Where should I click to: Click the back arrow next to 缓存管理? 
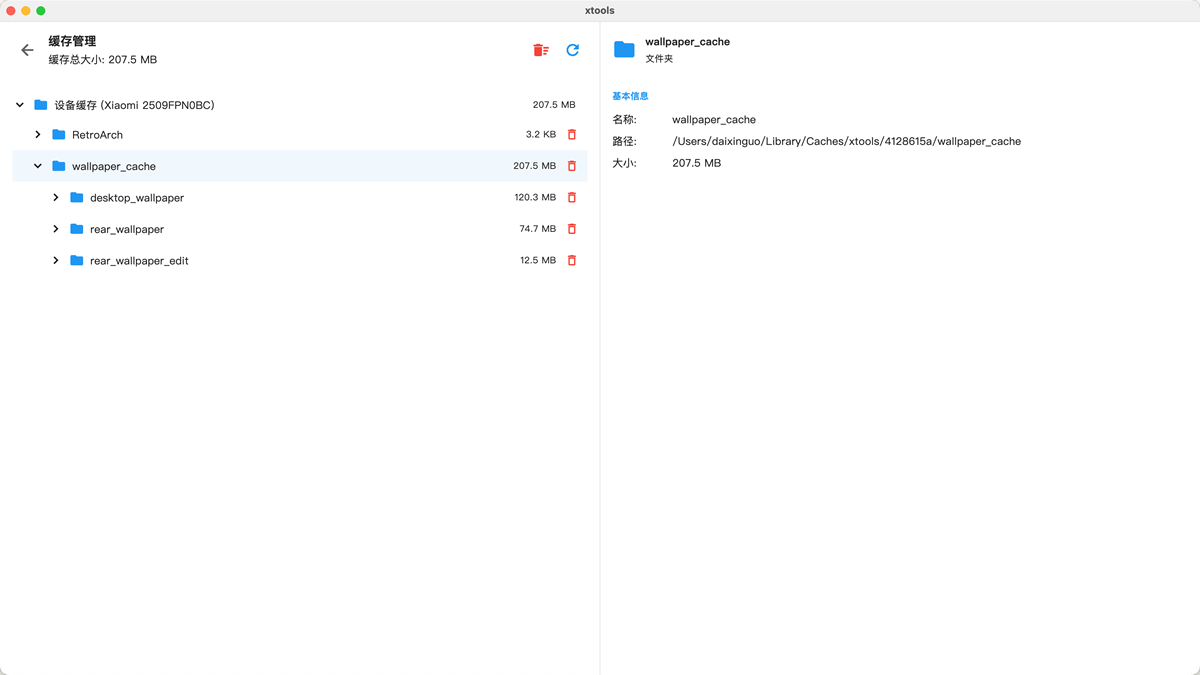tap(27, 50)
